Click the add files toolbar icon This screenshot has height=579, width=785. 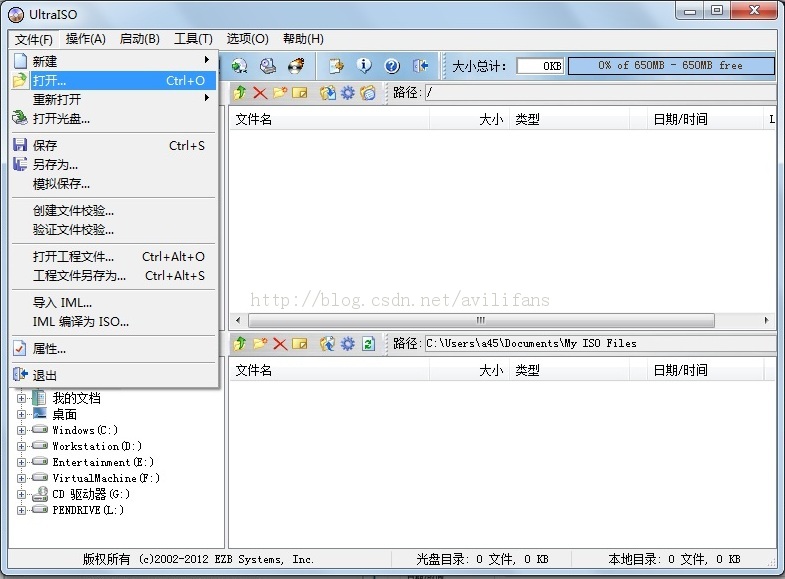pyautogui.click(x=336, y=66)
